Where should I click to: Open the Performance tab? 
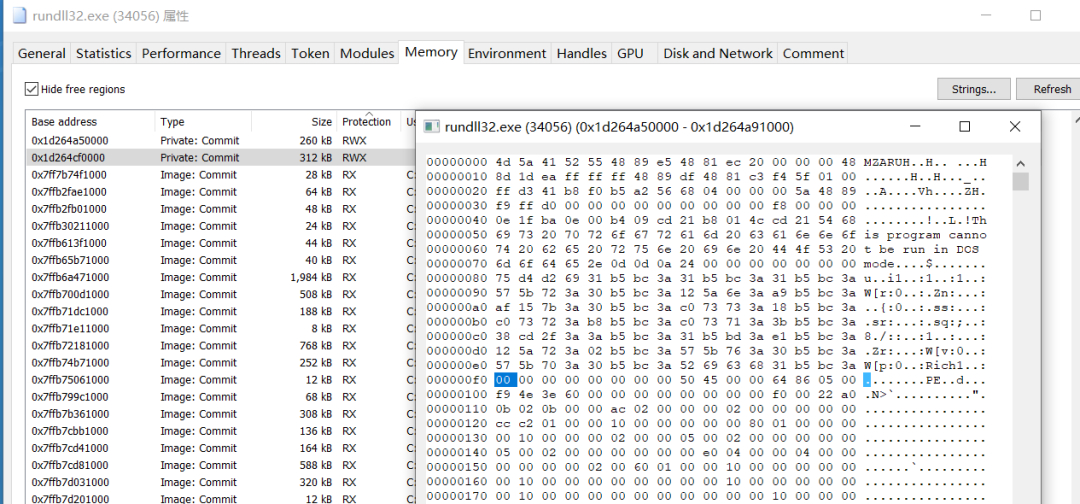[181, 53]
